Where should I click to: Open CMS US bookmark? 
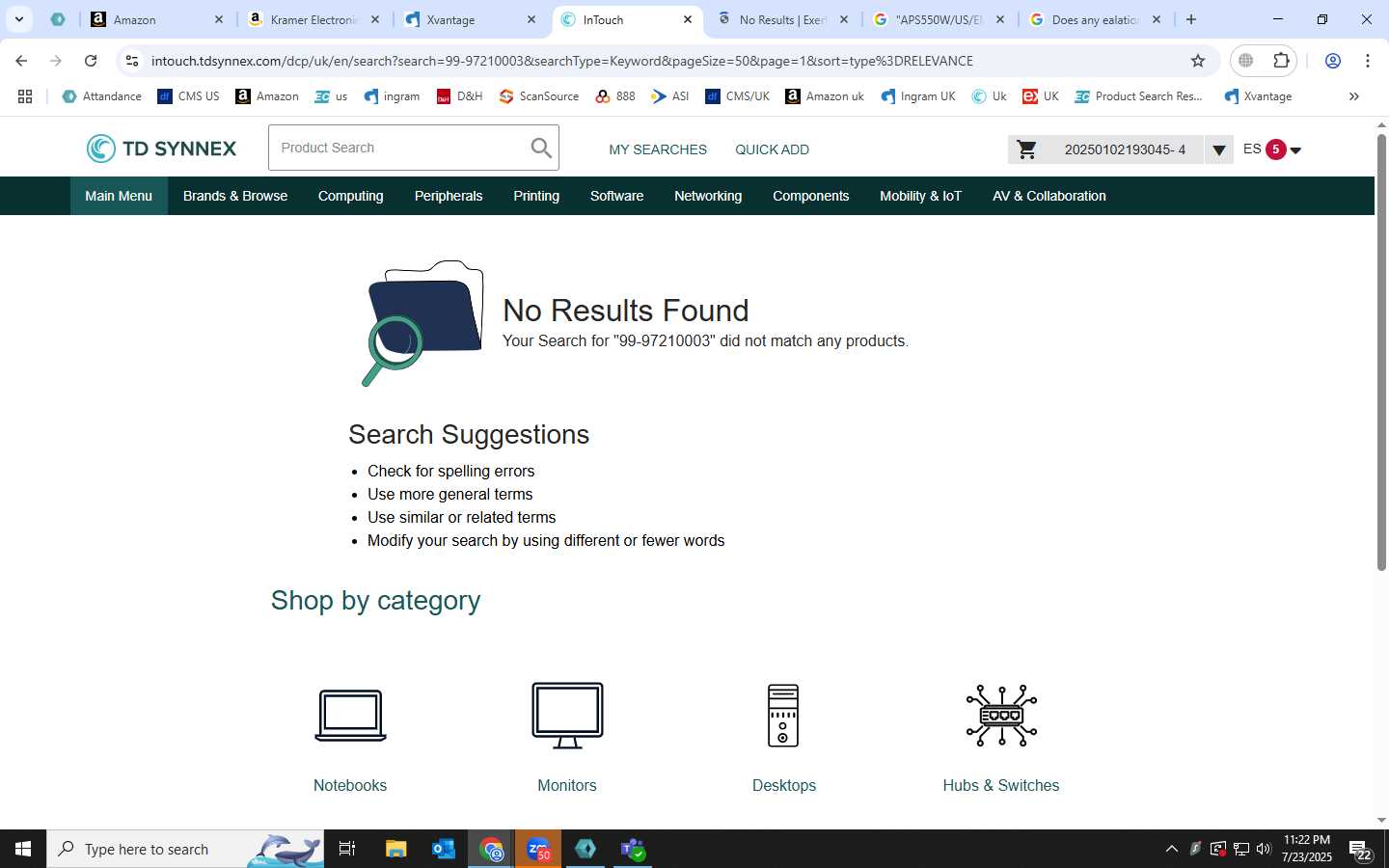point(189,96)
